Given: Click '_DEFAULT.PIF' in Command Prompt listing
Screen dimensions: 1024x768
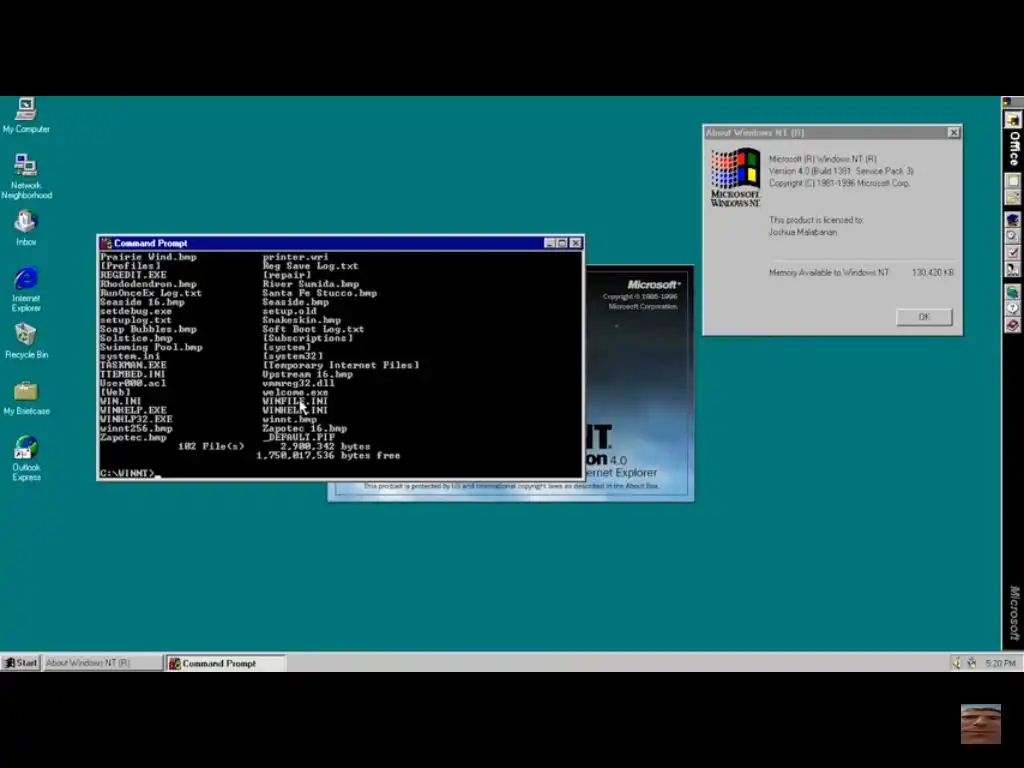Looking at the screenshot, I should [x=298, y=437].
